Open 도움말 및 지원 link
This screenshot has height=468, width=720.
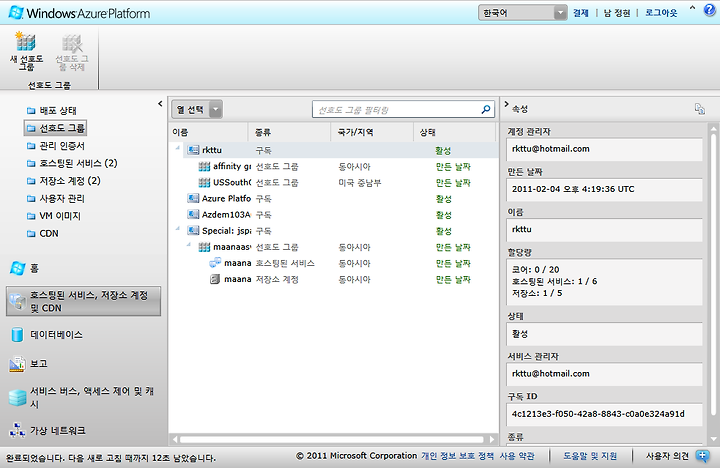pos(590,456)
